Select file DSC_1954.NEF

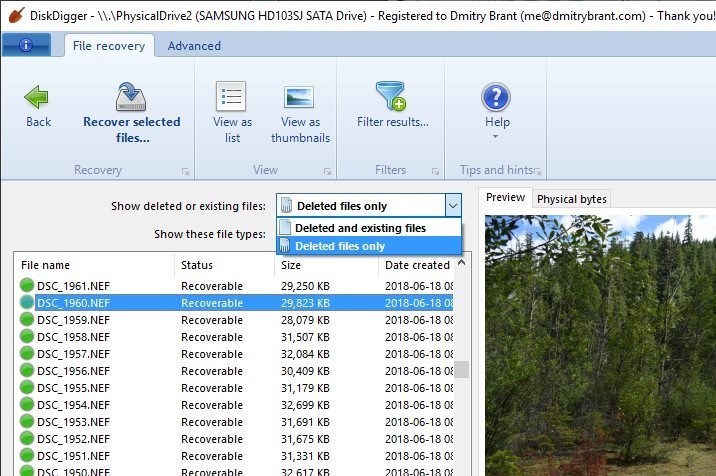74,405
